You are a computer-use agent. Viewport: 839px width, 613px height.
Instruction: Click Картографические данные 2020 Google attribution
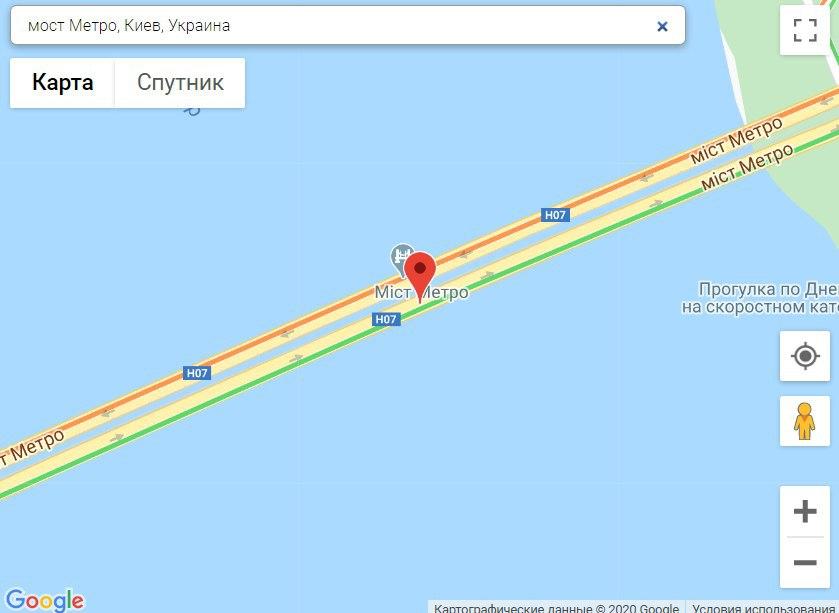point(556,608)
